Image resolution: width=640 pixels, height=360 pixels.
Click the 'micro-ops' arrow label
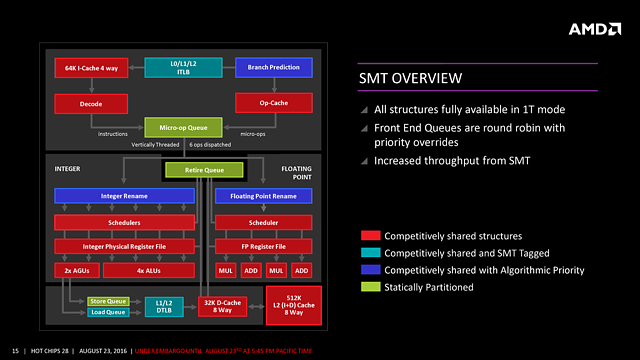[x=253, y=134]
